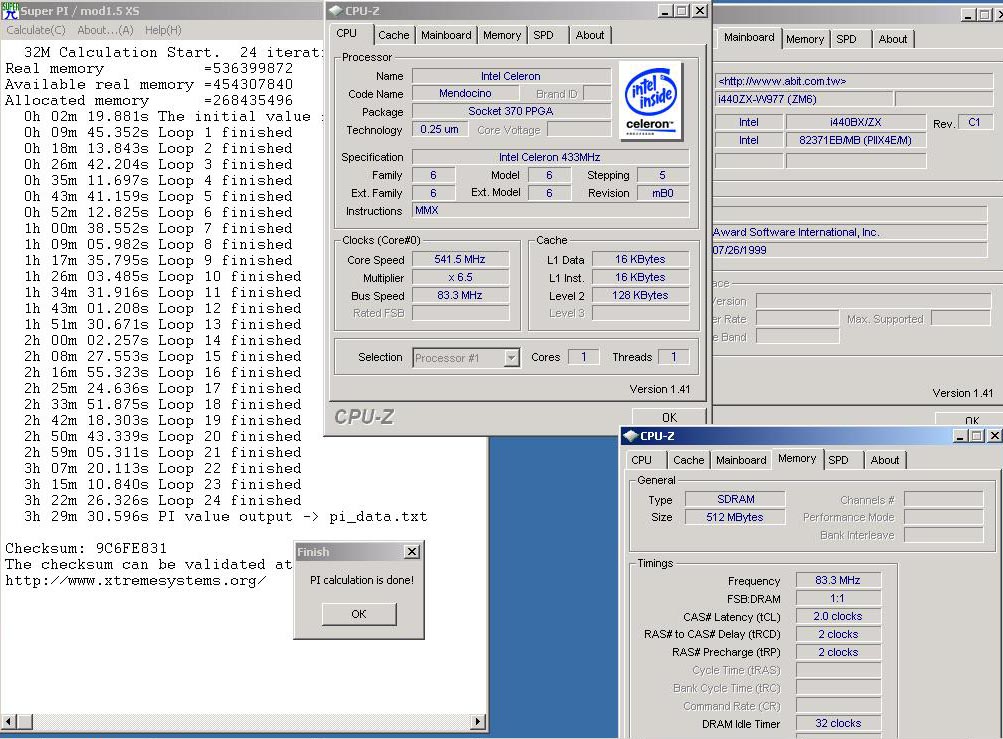
Task: Click the Loop 1 finished line
Action: pyautogui.click(x=158, y=132)
